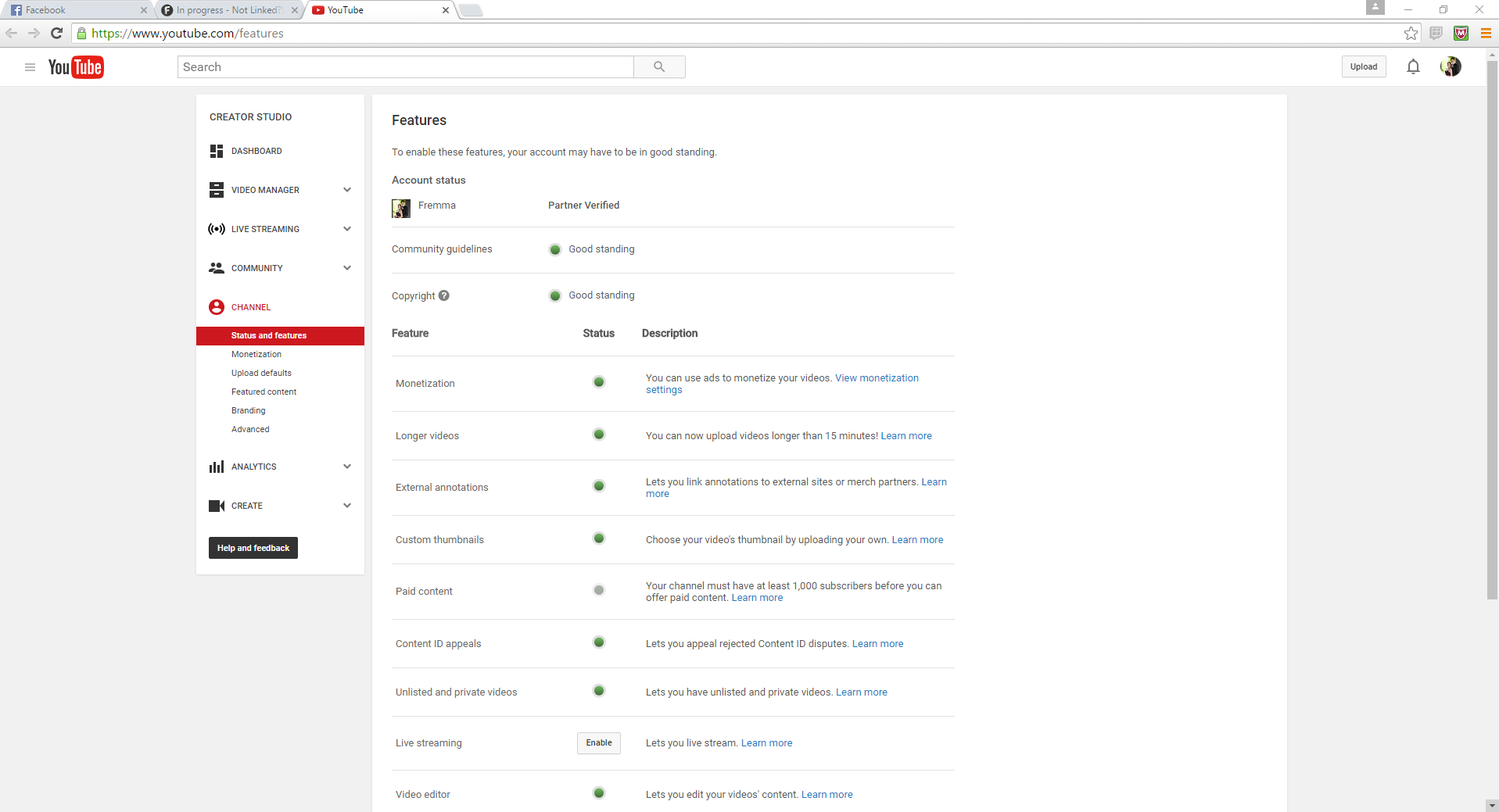
Task: Expand the Video Manager section
Action: 347,190
